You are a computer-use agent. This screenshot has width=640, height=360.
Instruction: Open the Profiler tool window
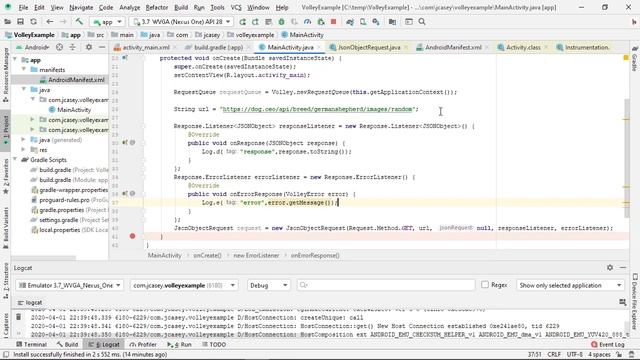[143, 344]
